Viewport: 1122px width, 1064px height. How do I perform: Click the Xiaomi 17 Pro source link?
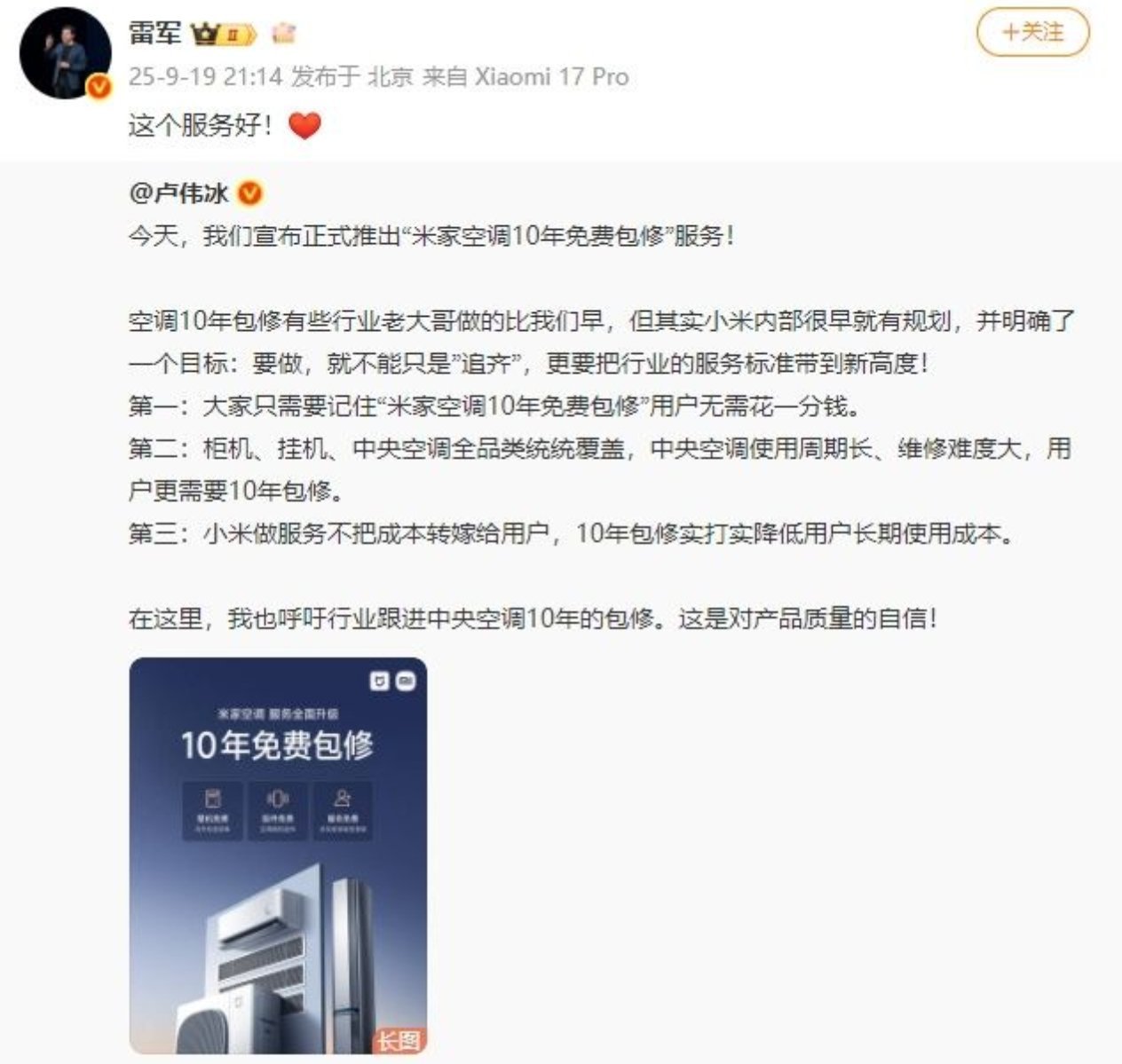551,77
